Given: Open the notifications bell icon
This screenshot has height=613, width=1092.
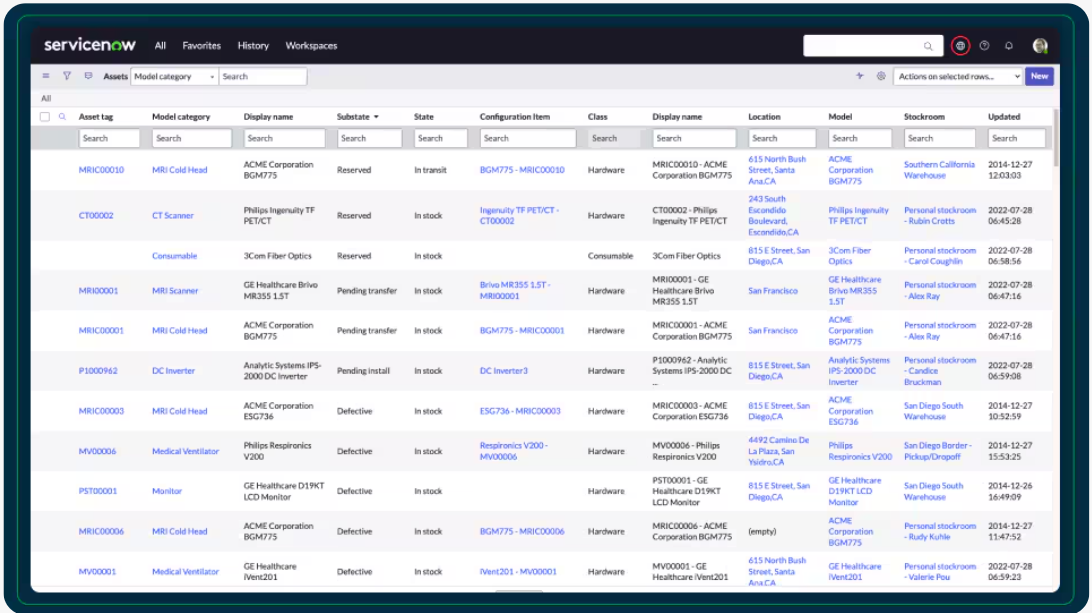Looking at the screenshot, I should [1008, 46].
